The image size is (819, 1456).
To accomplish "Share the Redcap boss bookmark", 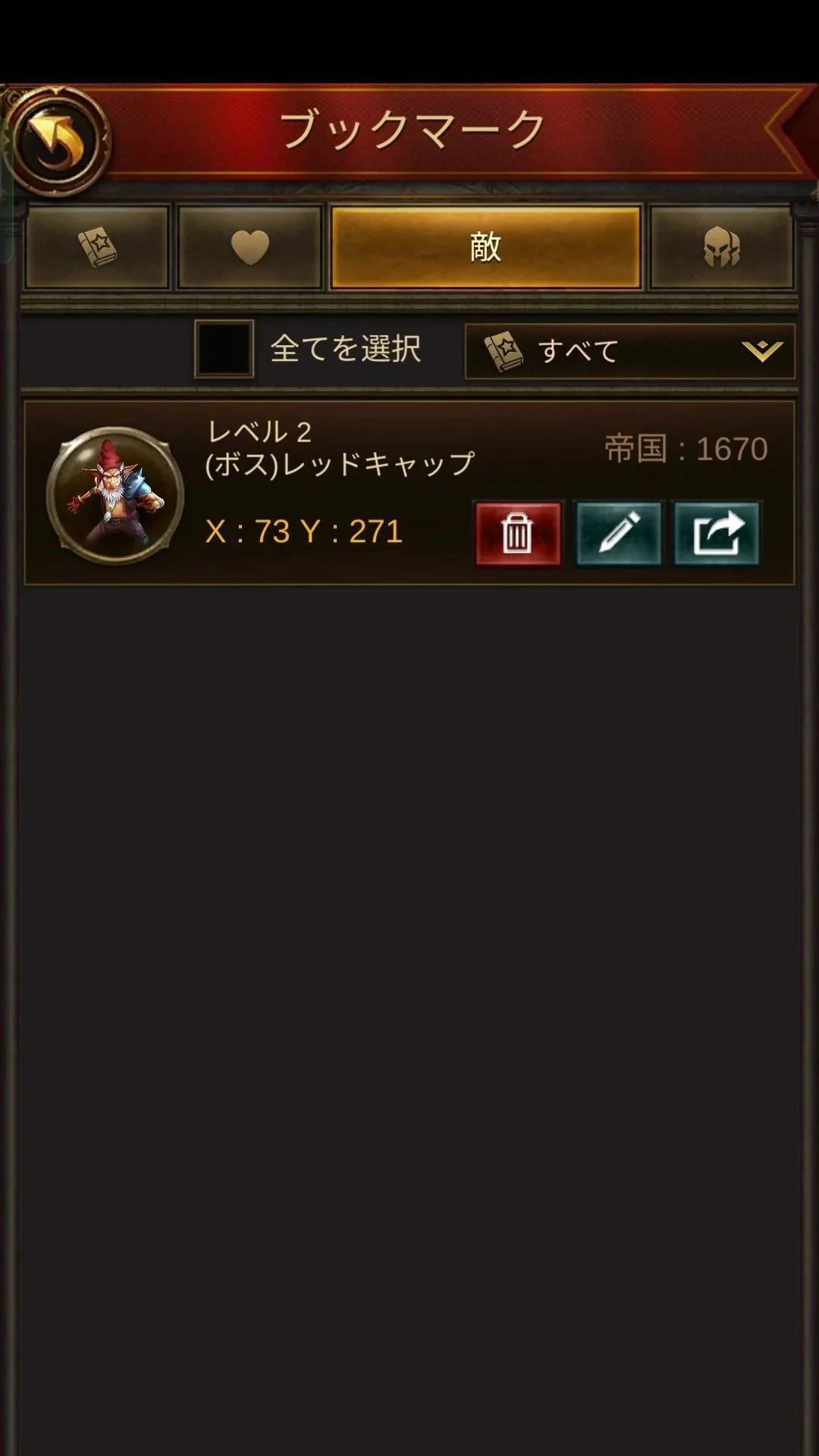I will pos(717,534).
